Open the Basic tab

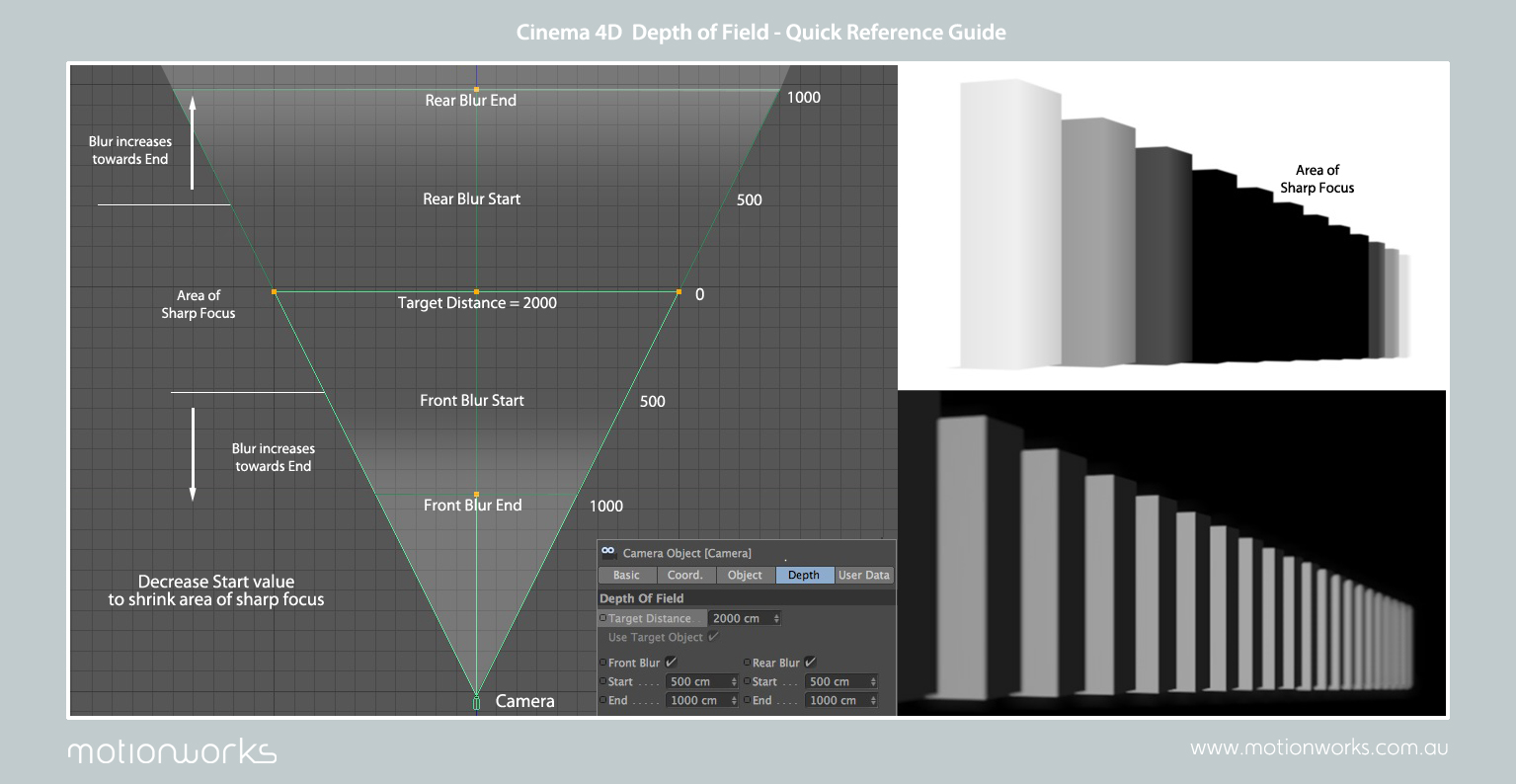click(627, 575)
